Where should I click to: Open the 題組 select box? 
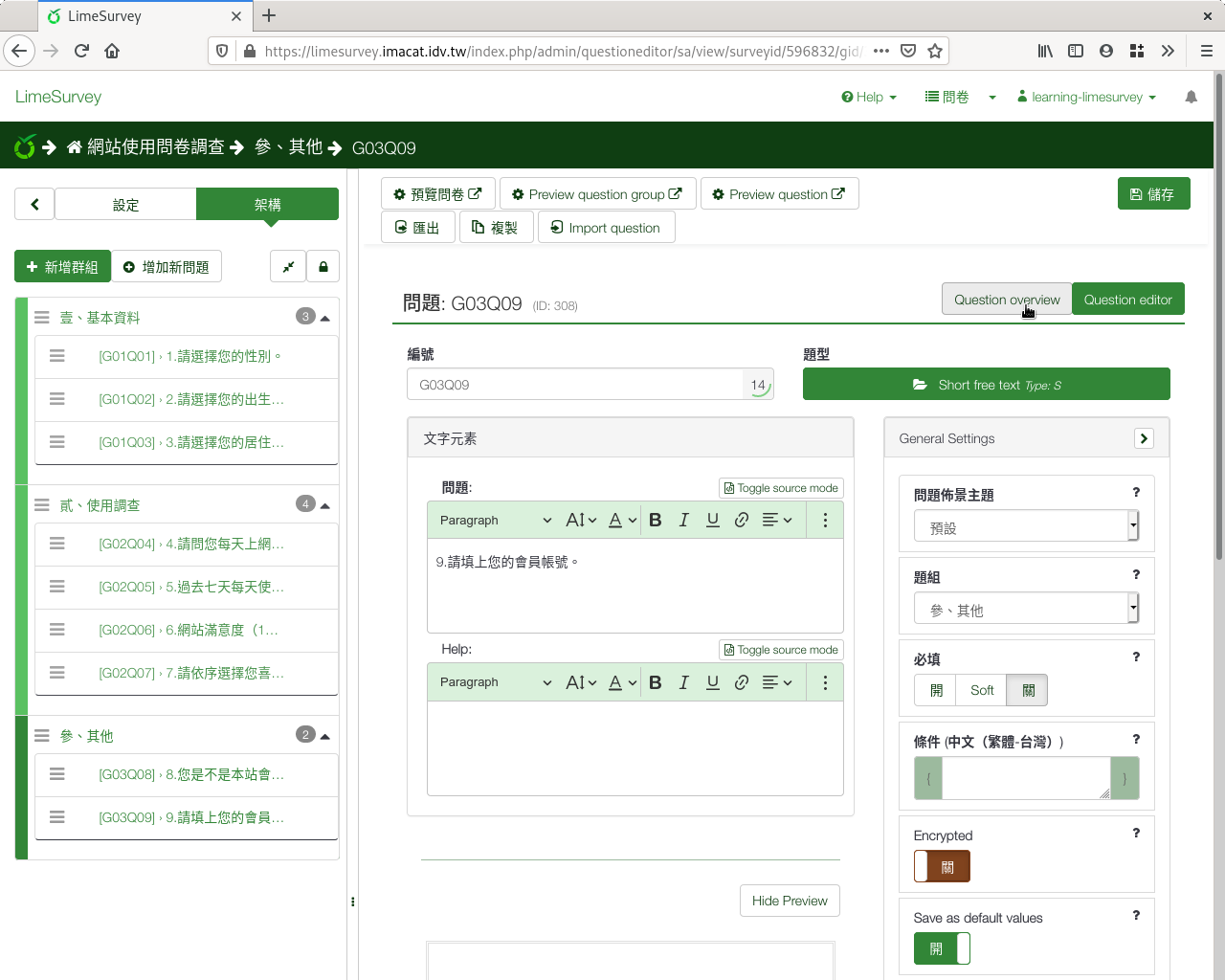point(1026,608)
